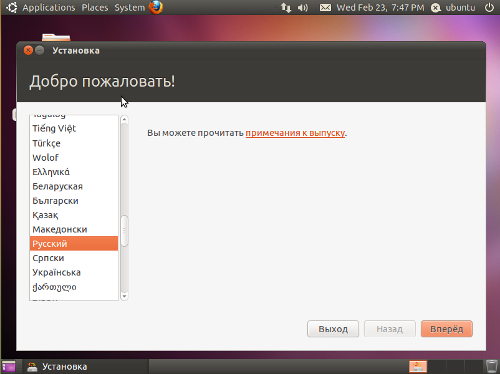Click the network connection indicator icon
500x374 pixels.
(x=286, y=7)
